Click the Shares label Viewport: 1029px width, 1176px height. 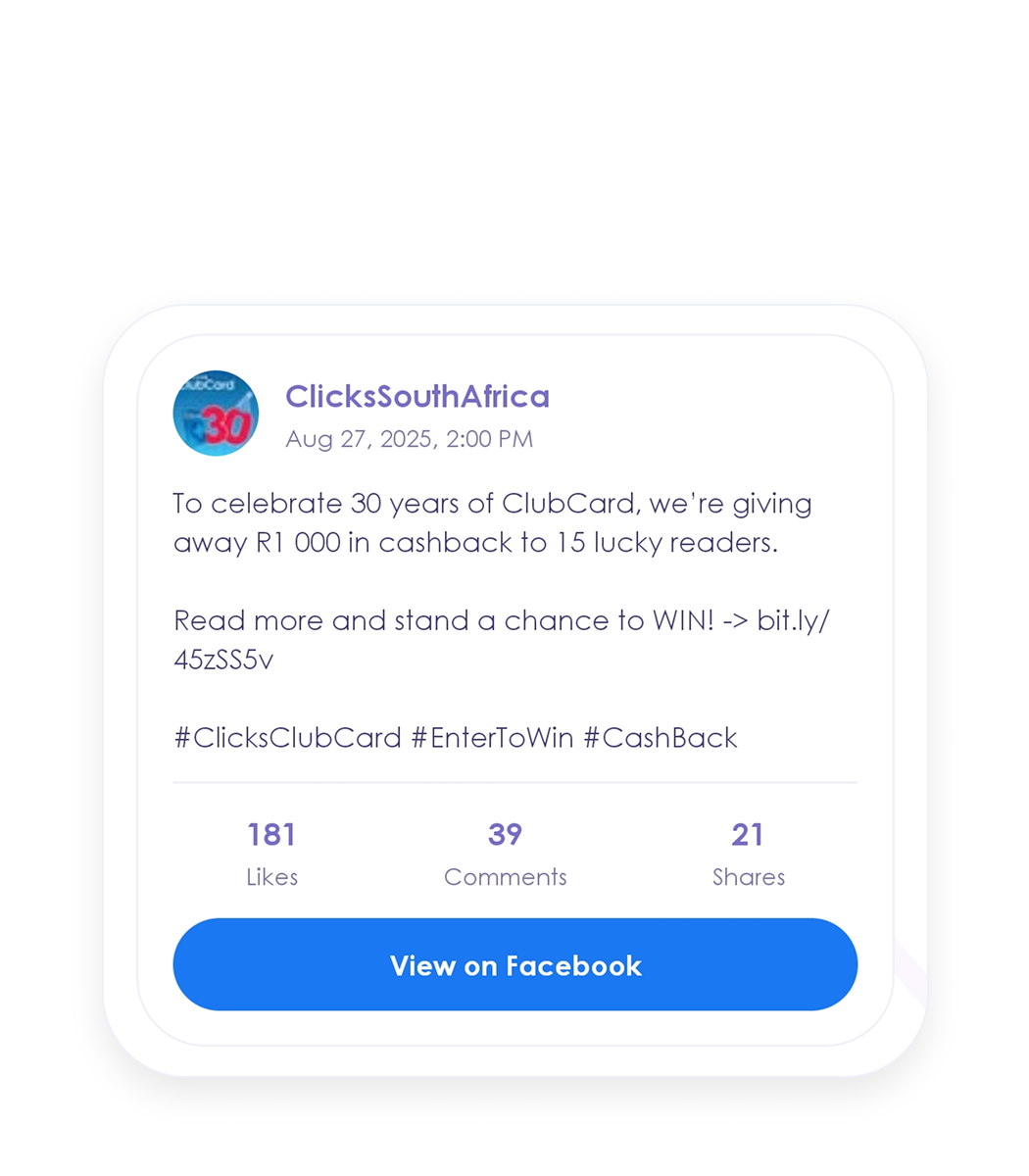coord(748,877)
